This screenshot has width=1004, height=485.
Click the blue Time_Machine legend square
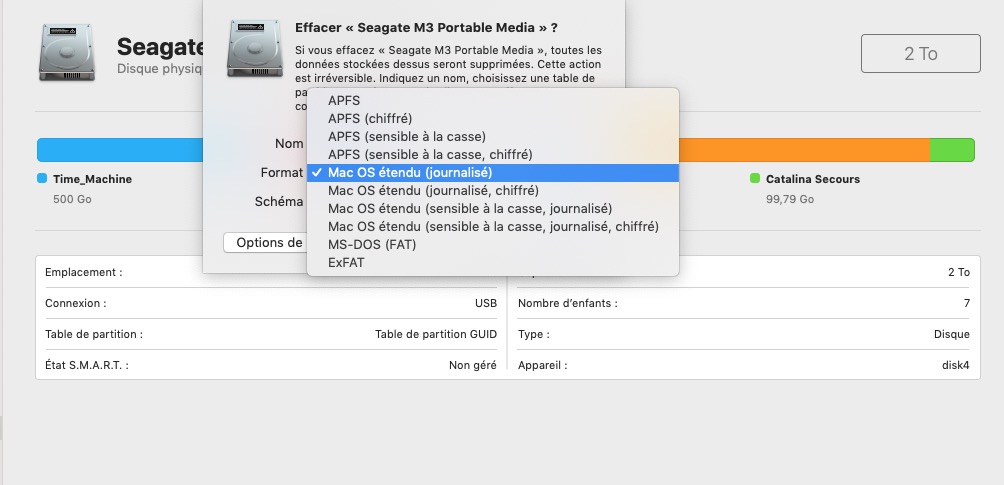tap(42, 179)
